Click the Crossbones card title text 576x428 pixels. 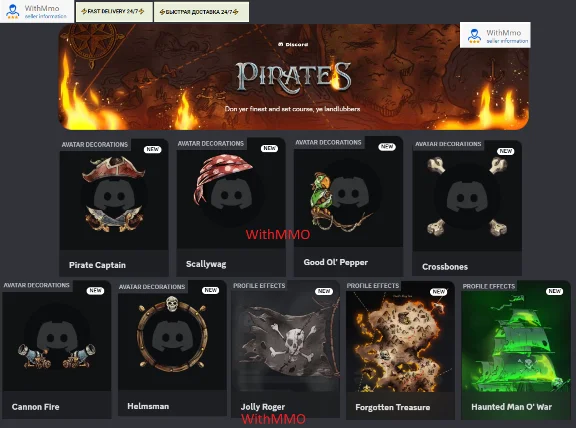point(445,267)
